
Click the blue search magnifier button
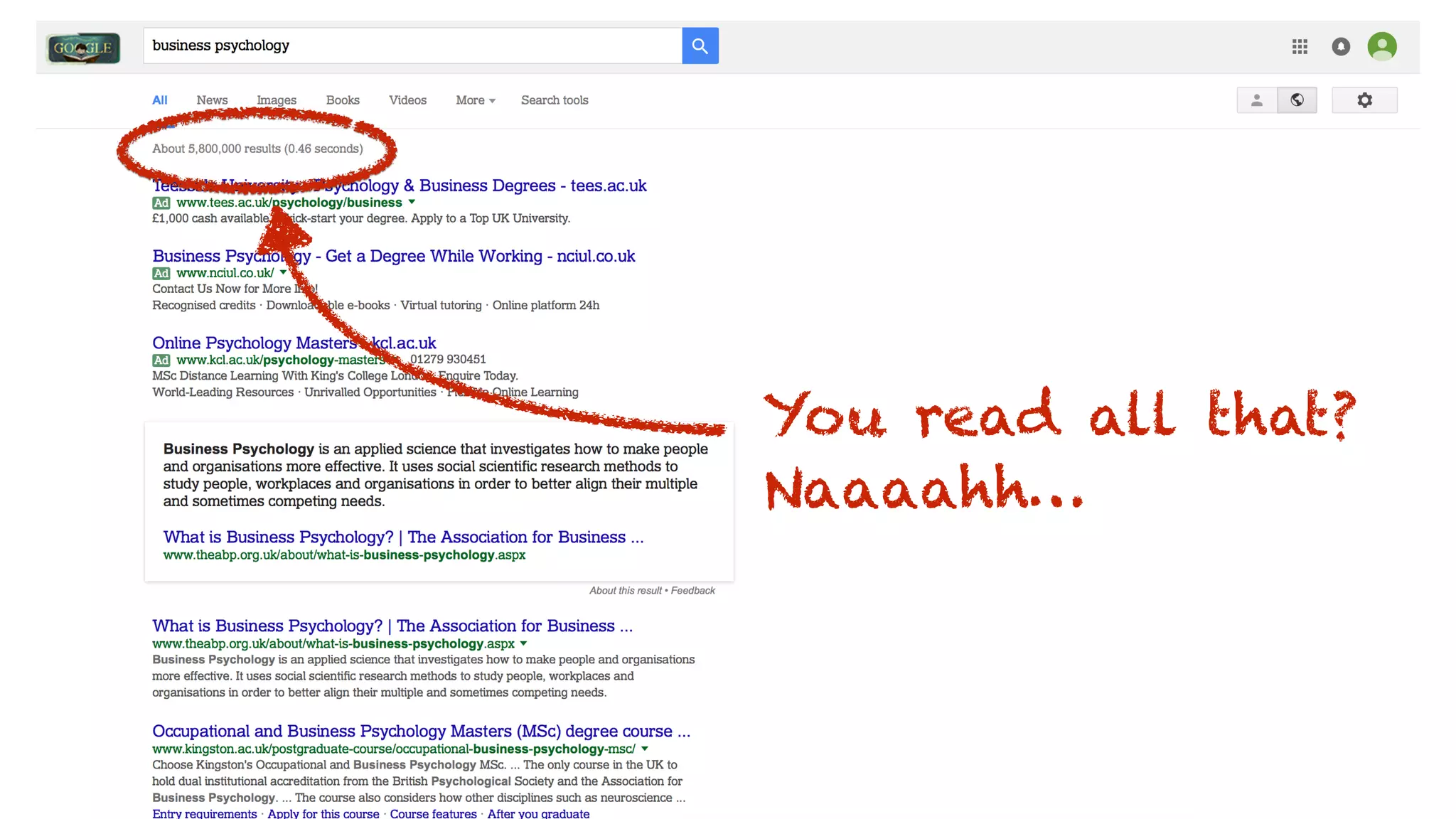(x=700, y=45)
